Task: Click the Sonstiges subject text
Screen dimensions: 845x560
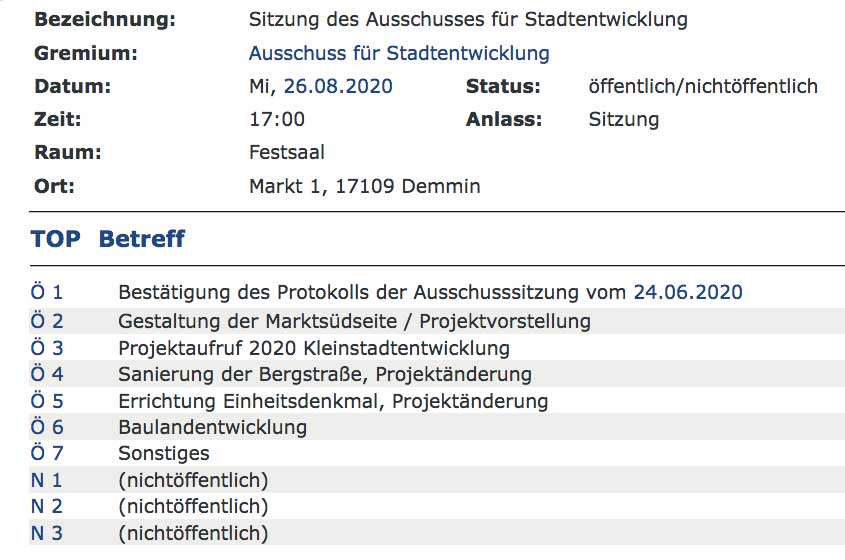Action: pos(163,454)
